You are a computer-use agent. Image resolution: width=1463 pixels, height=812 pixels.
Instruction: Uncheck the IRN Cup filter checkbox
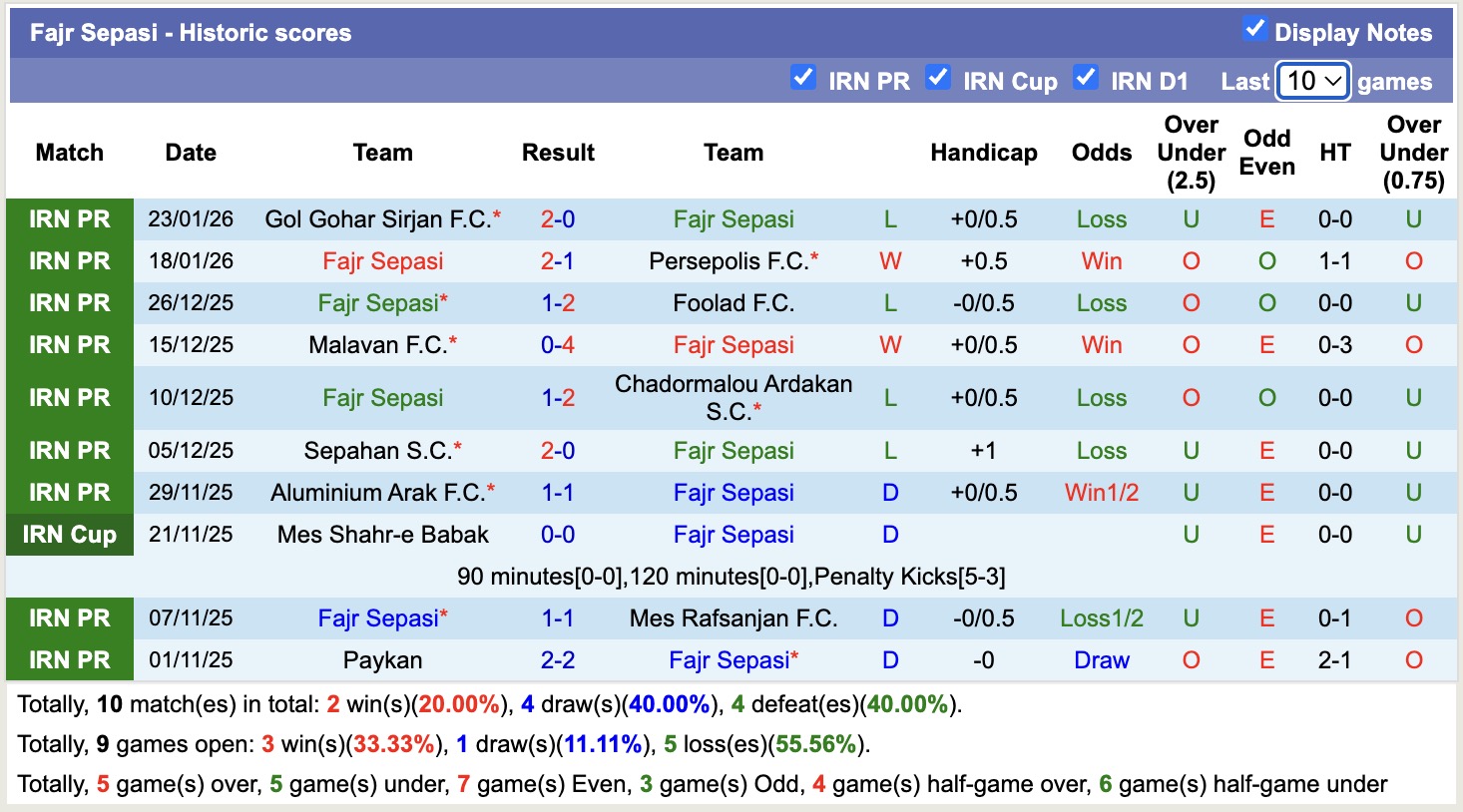click(x=937, y=78)
